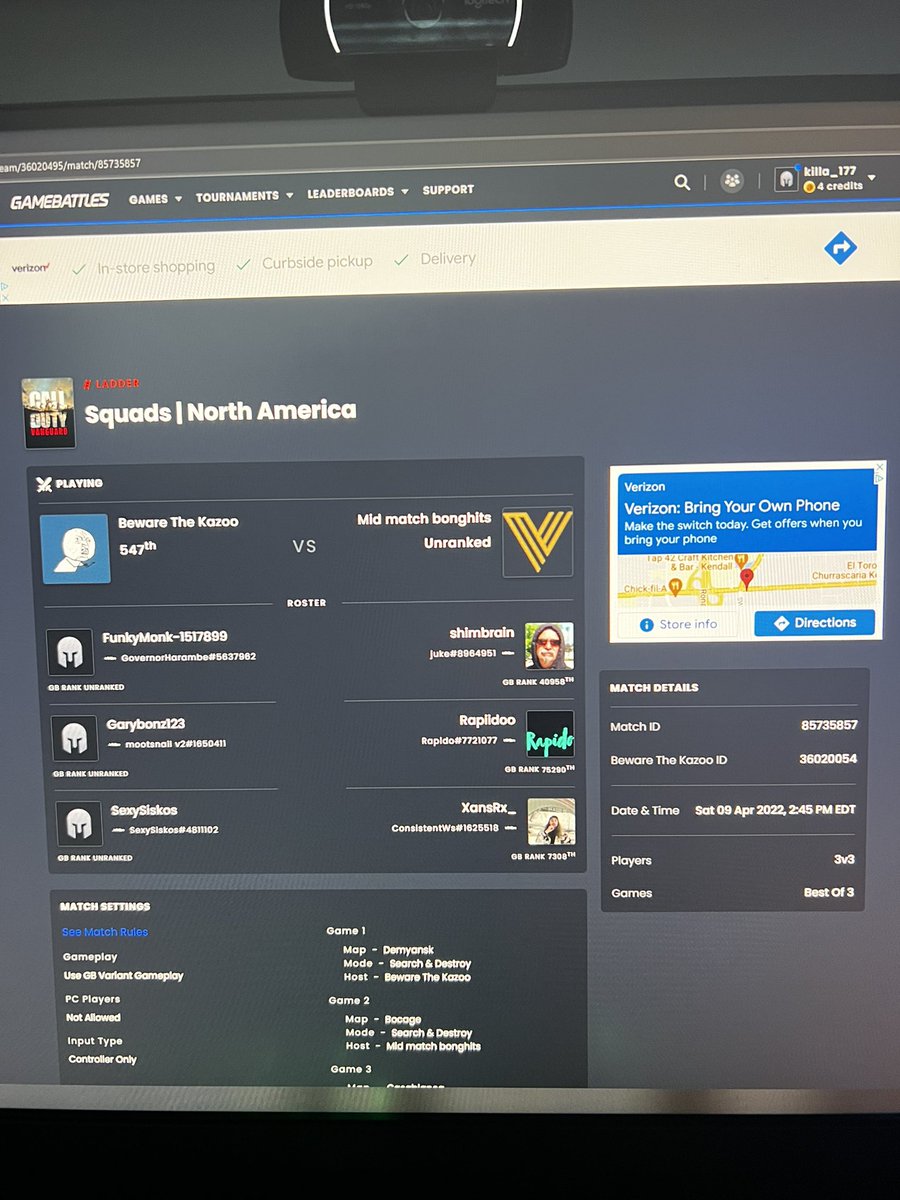Image resolution: width=900 pixels, height=1200 pixels.
Task: Click the Verizon Store info button
Action: (x=680, y=624)
